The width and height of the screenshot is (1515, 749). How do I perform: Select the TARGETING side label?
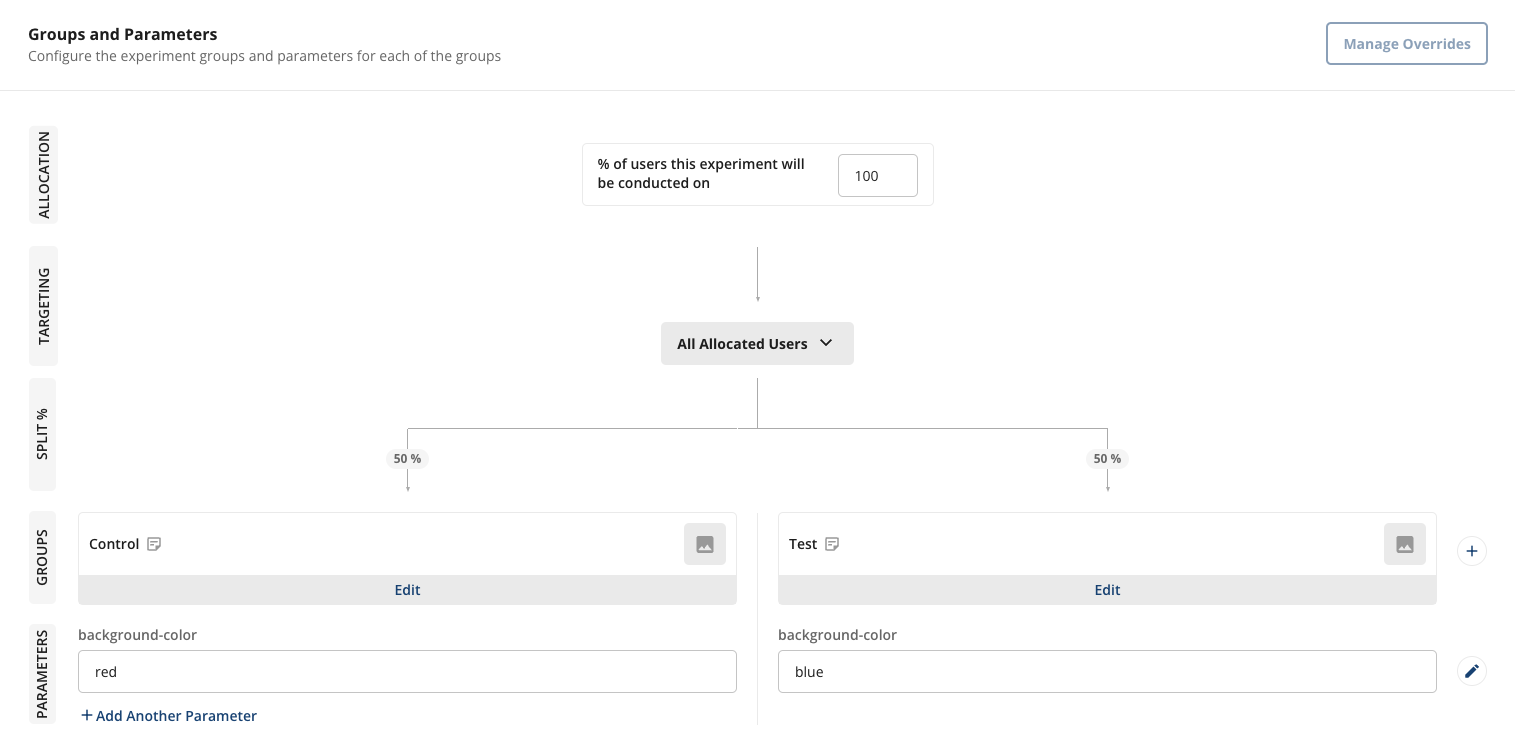tap(43, 306)
